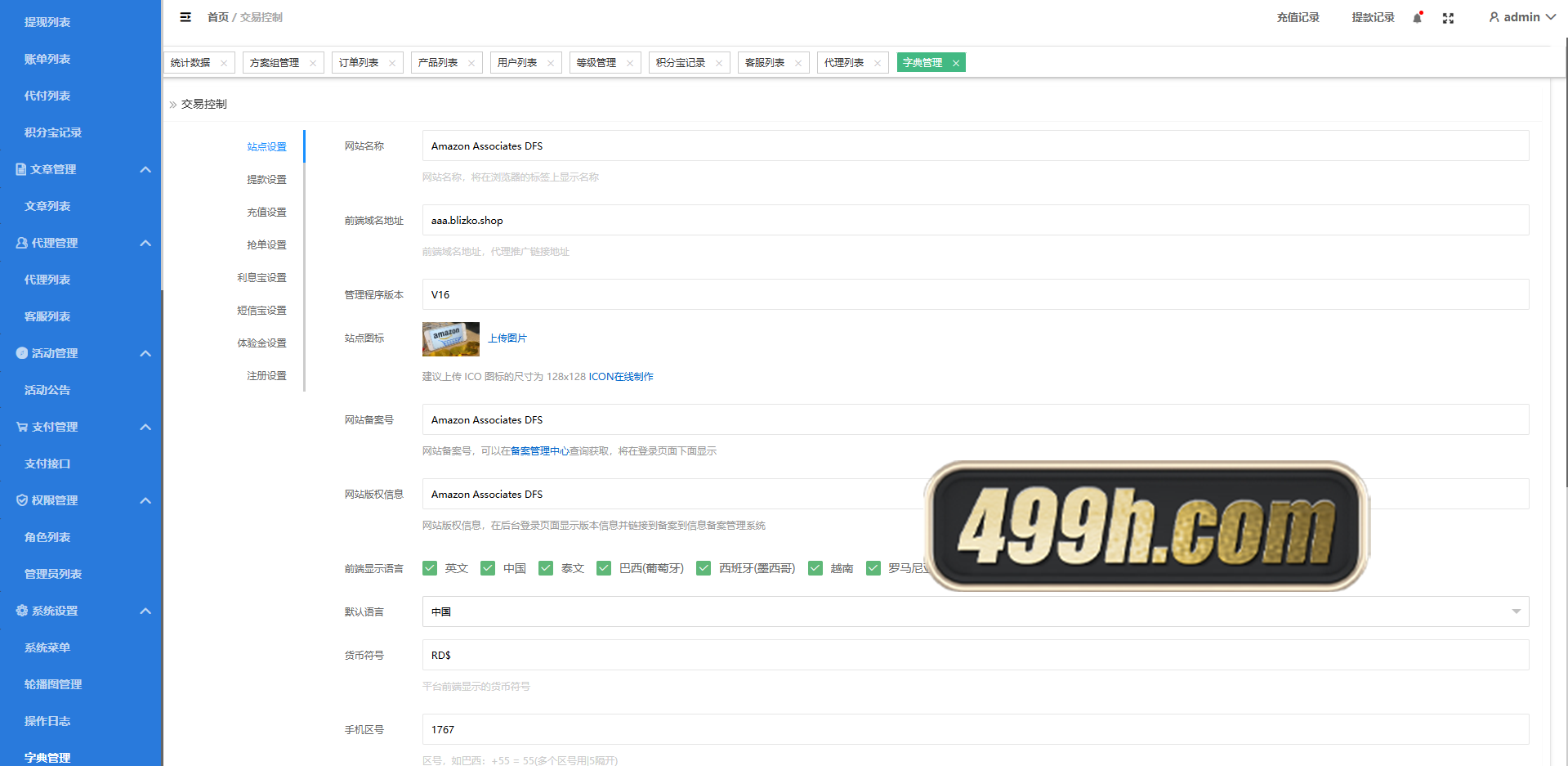The width and height of the screenshot is (1568, 766).
Task: Select the 提款设置 settings tab
Action: pos(266,179)
